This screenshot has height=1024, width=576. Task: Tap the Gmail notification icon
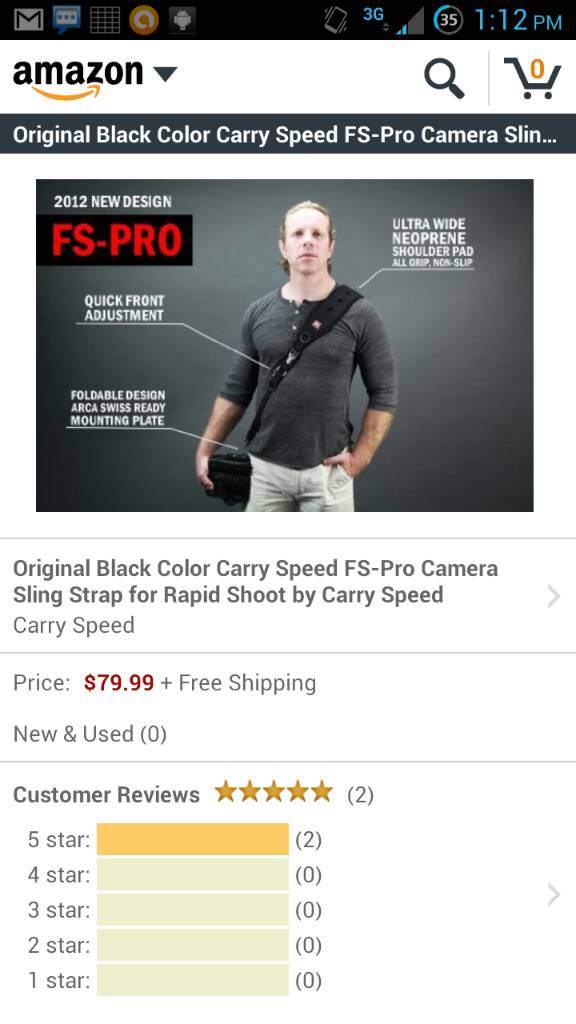(28, 20)
